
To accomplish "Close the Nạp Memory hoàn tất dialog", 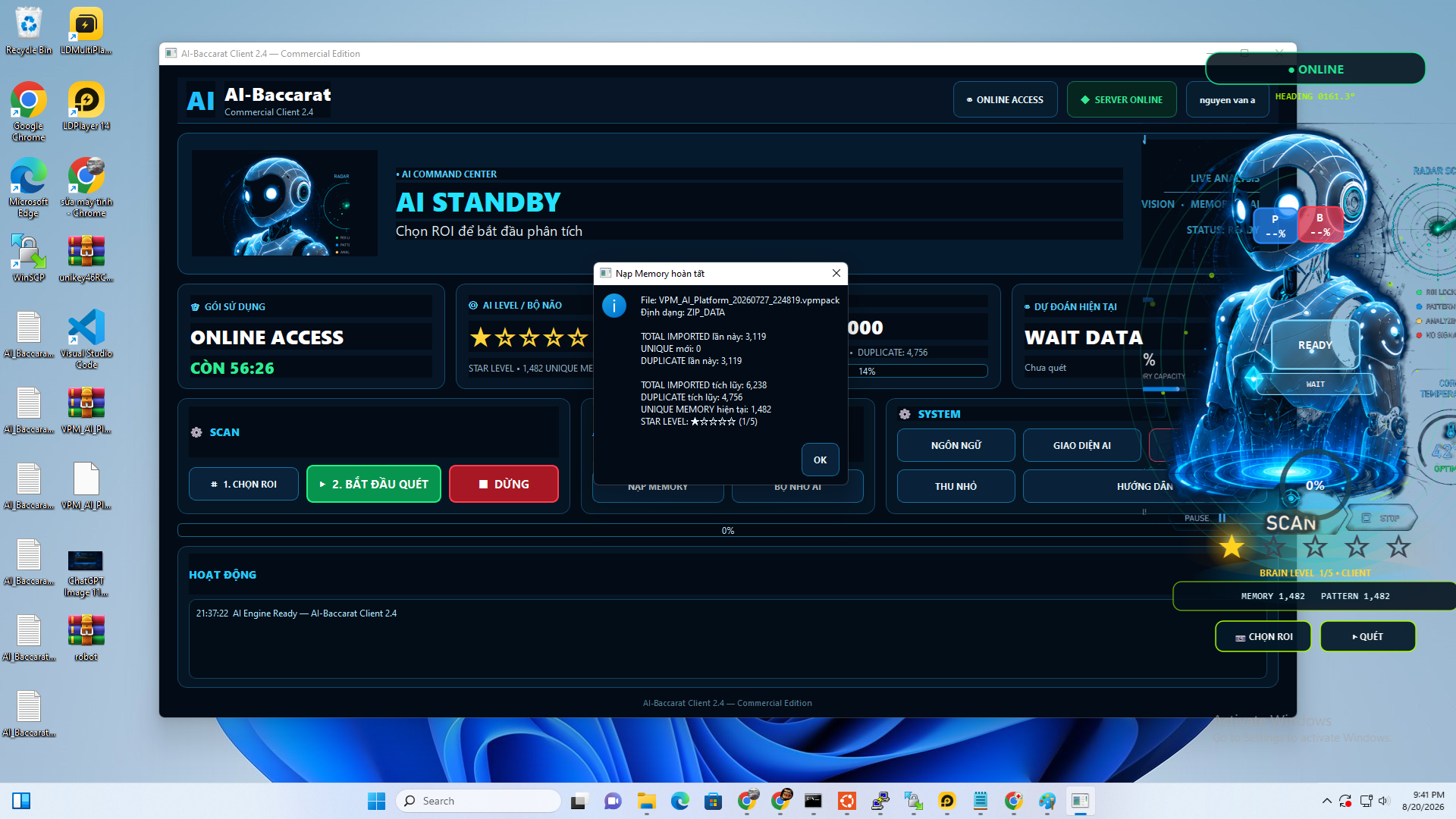I will pos(836,273).
